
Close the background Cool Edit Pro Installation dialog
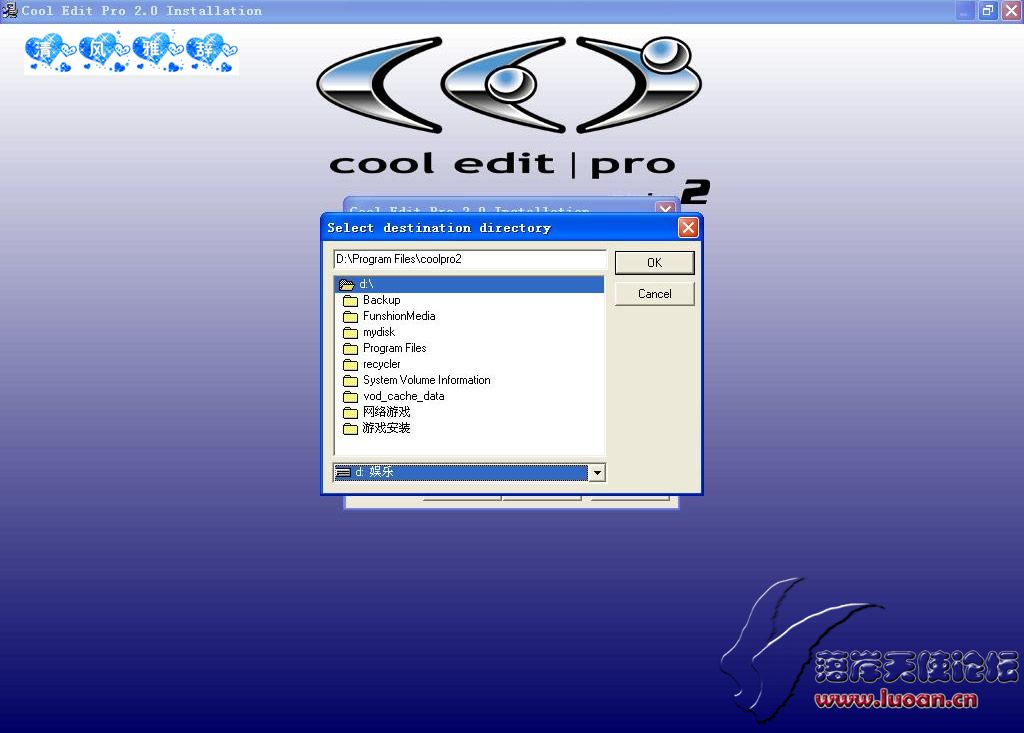[x=665, y=208]
